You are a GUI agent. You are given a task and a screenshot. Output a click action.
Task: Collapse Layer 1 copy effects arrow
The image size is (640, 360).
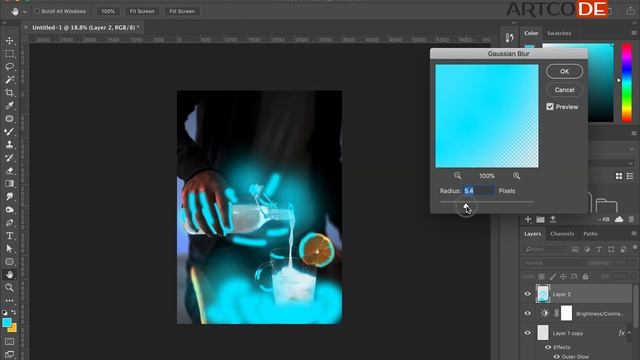click(630, 333)
